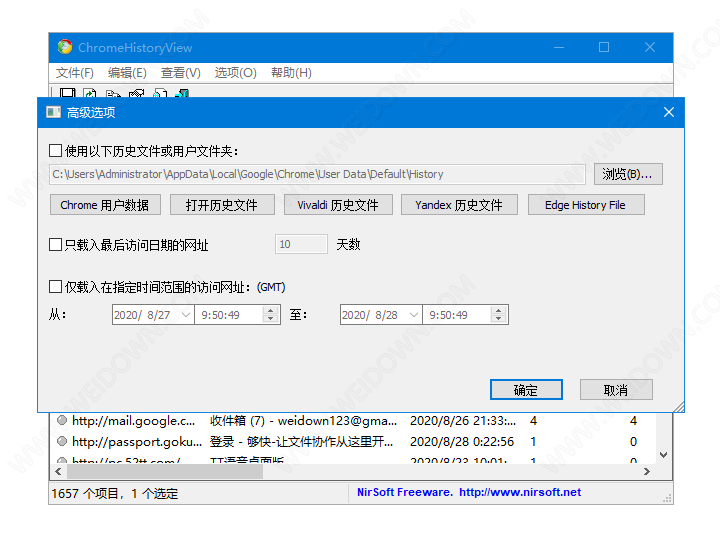This screenshot has width=720, height=540.
Task: Click the 至 time field 9:50:49
Action: pos(456,315)
